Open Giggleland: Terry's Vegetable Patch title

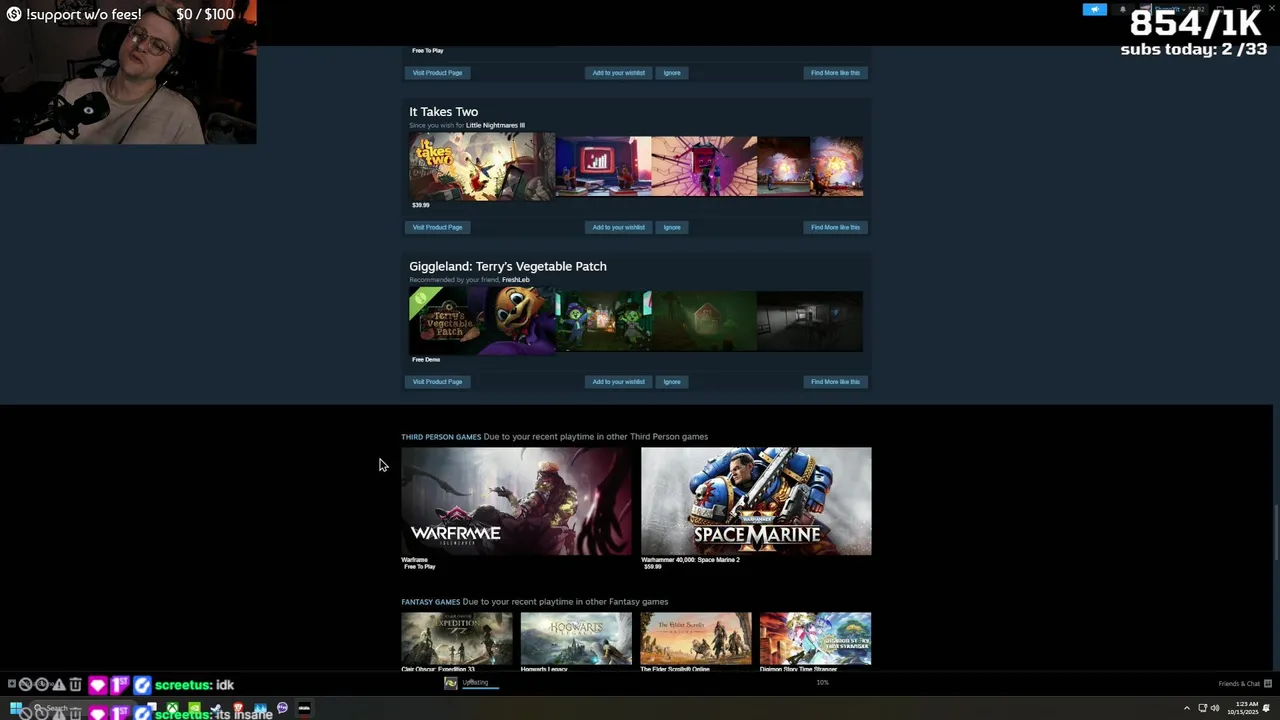[x=507, y=266]
